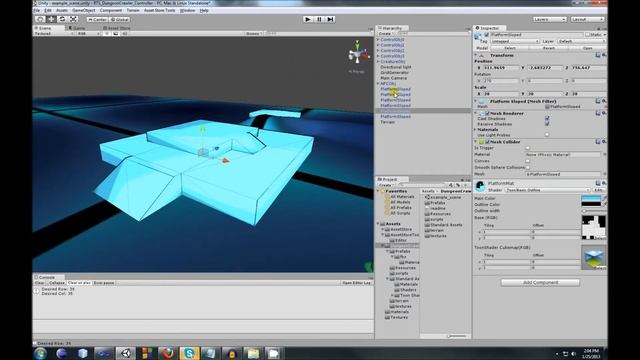This screenshot has width=640, height=360.
Task: Open the Main Color swatch
Action: (x=591, y=198)
